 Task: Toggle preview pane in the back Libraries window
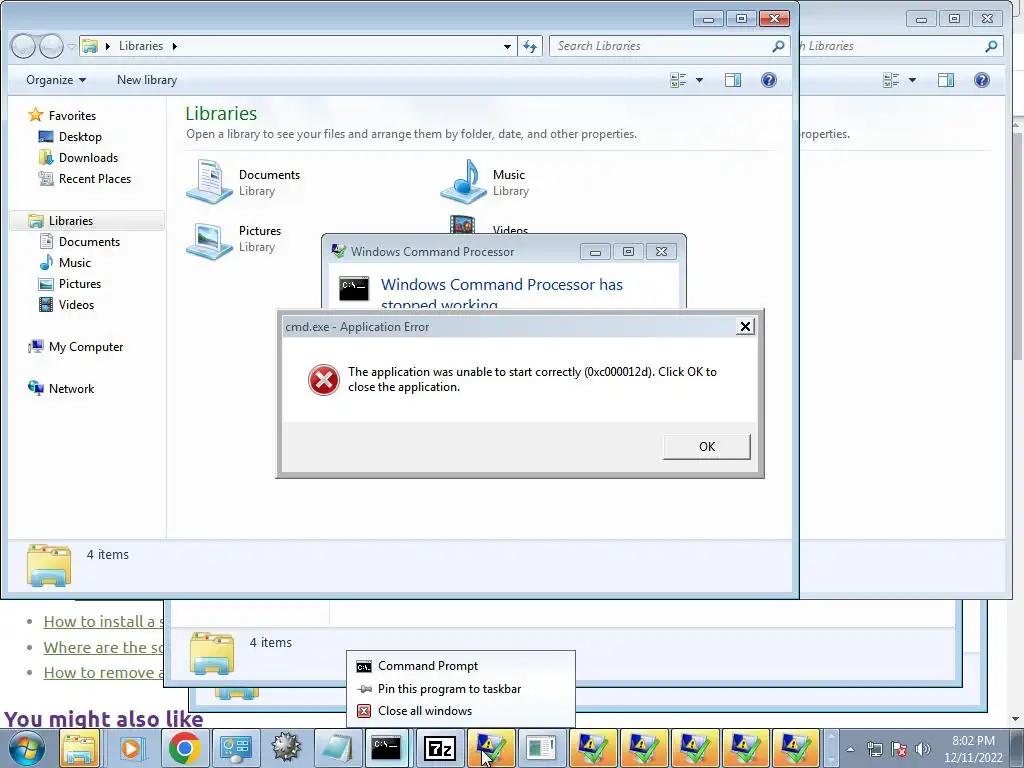pos(946,80)
